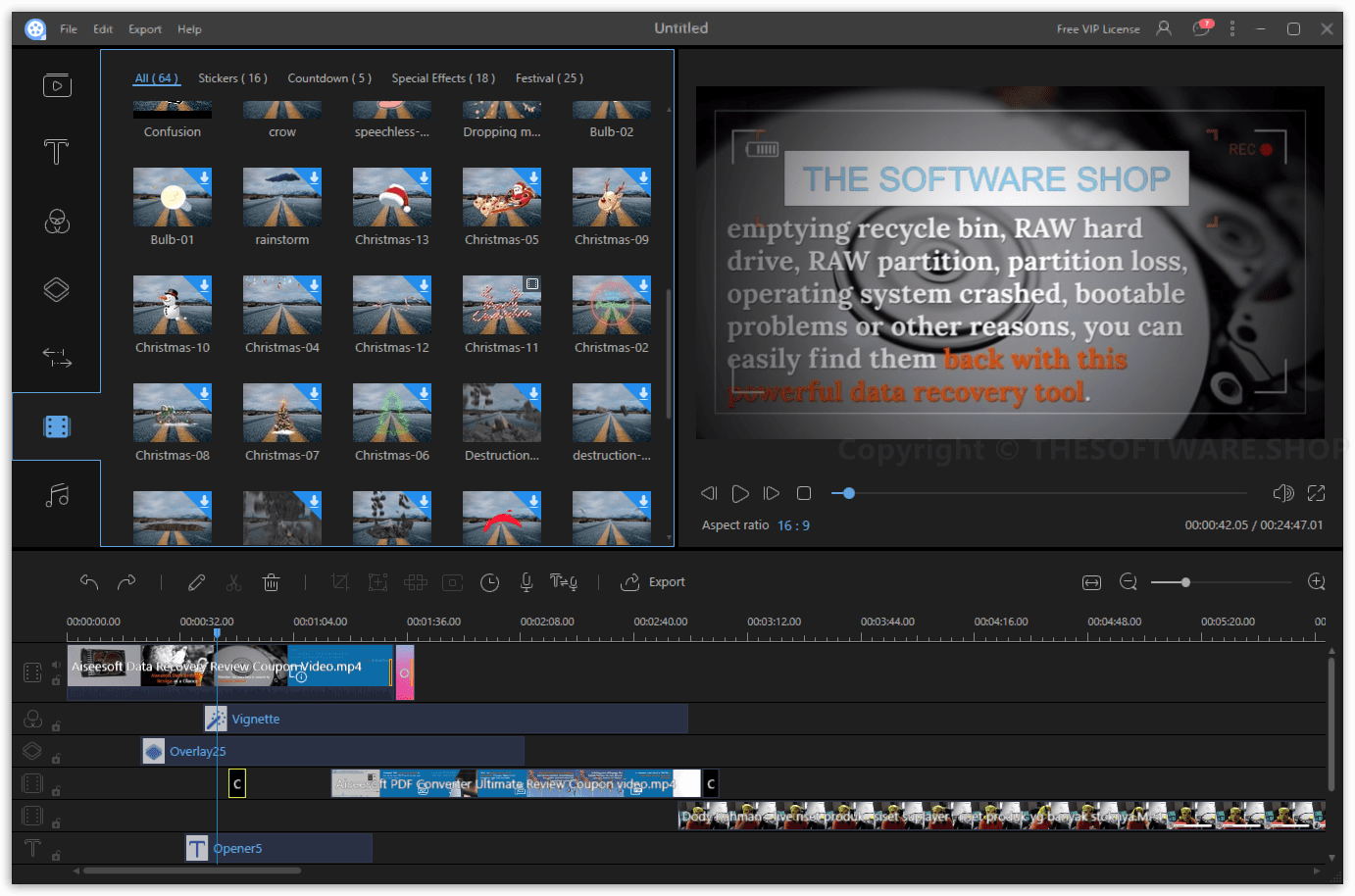Screen dimensions: 1355x896
Task: Toggle lock on the Opener5 text track
Action: click(x=56, y=856)
